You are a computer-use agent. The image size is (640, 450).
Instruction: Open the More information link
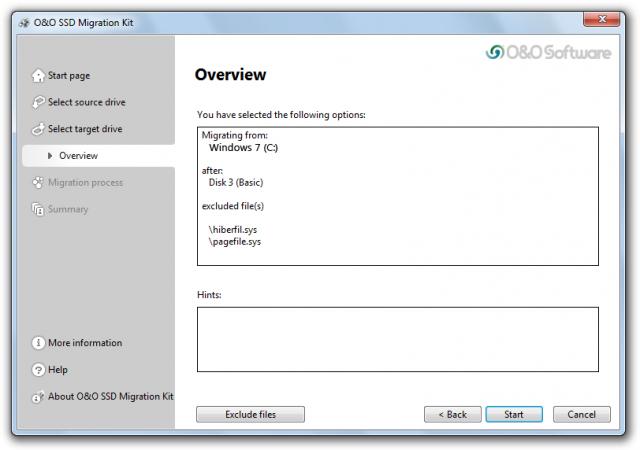point(85,343)
